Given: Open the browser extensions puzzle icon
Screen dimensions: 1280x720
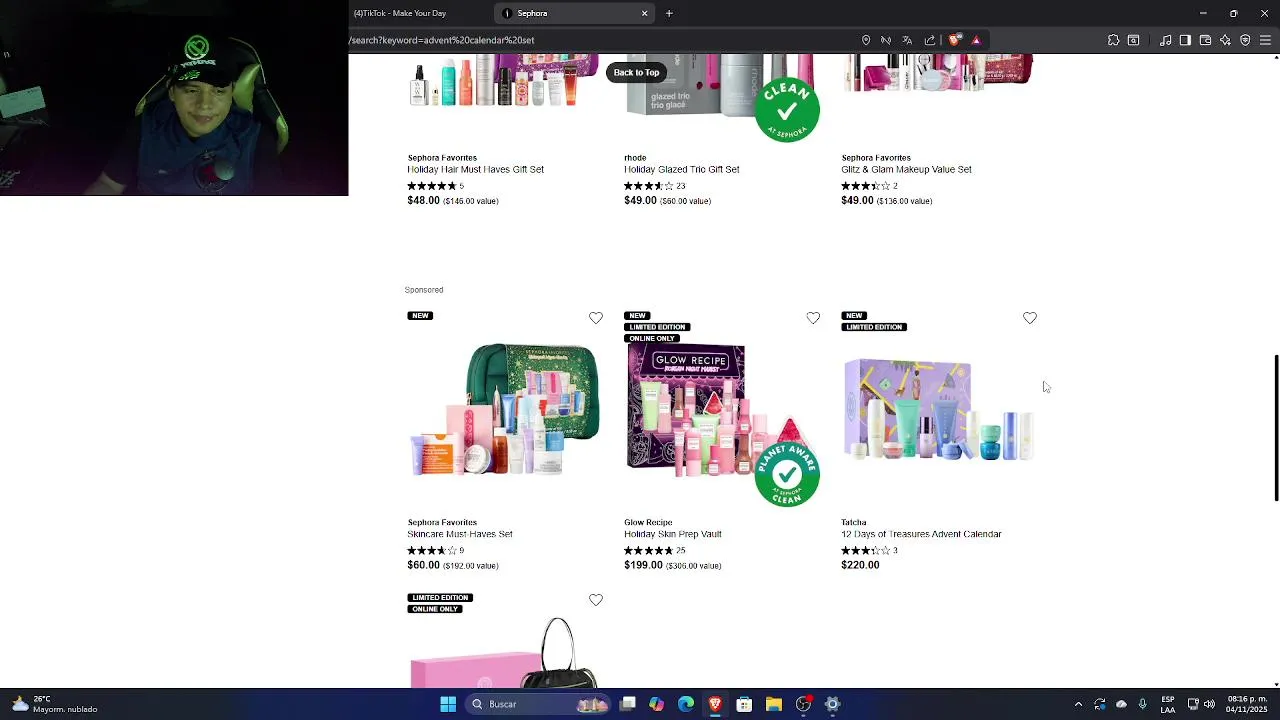Looking at the screenshot, I should (1113, 40).
